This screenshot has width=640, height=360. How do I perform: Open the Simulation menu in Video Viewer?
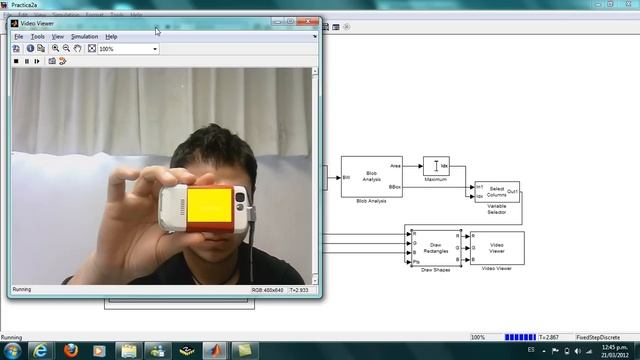(84, 37)
